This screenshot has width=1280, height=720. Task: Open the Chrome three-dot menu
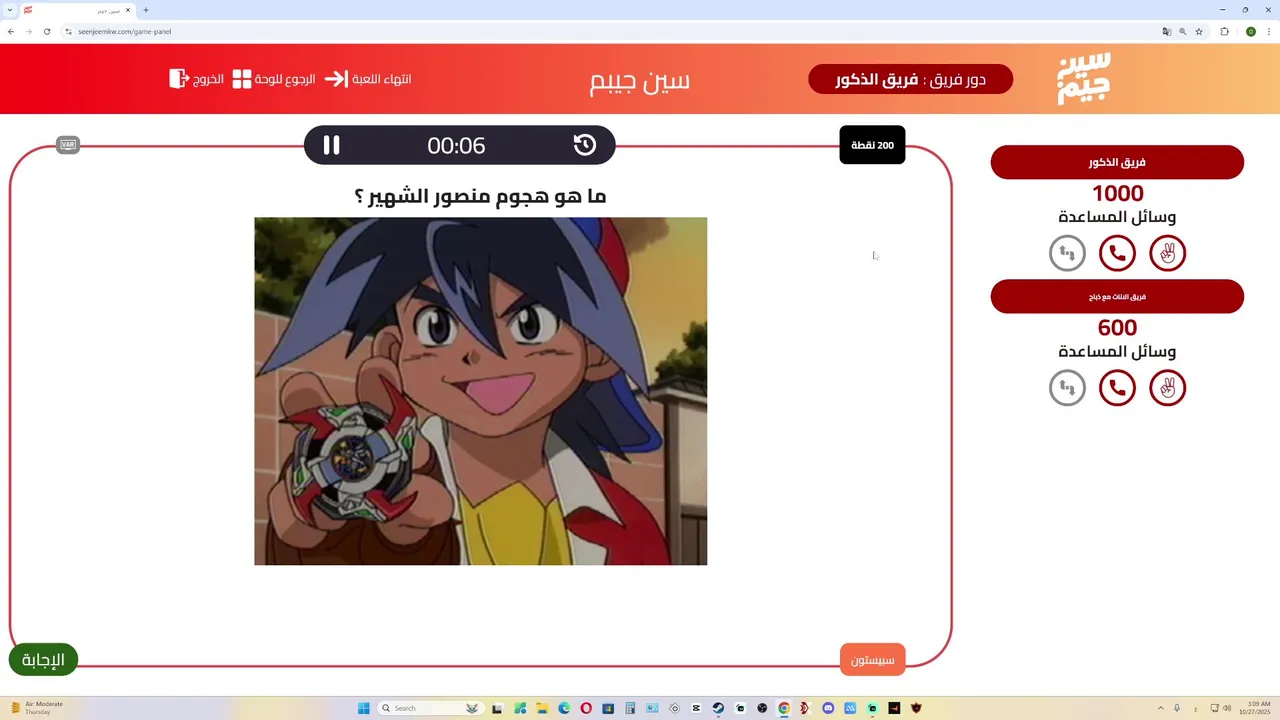coord(1268,31)
